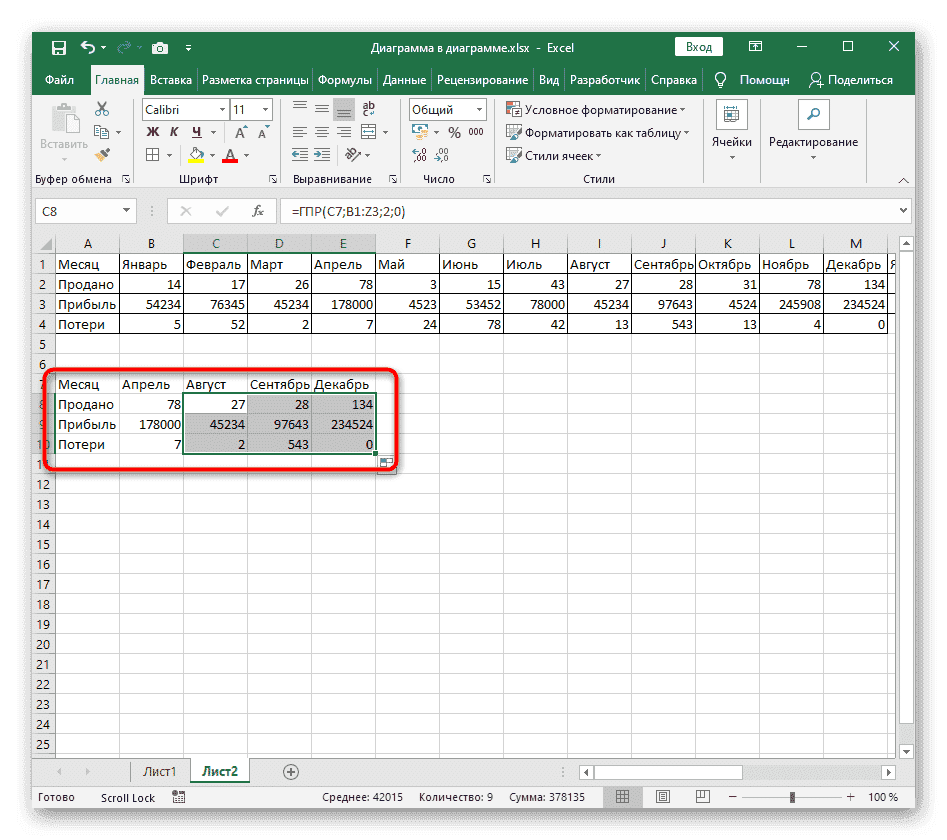
Task: Switch to page break preview view
Action: [x=702, y=796]
